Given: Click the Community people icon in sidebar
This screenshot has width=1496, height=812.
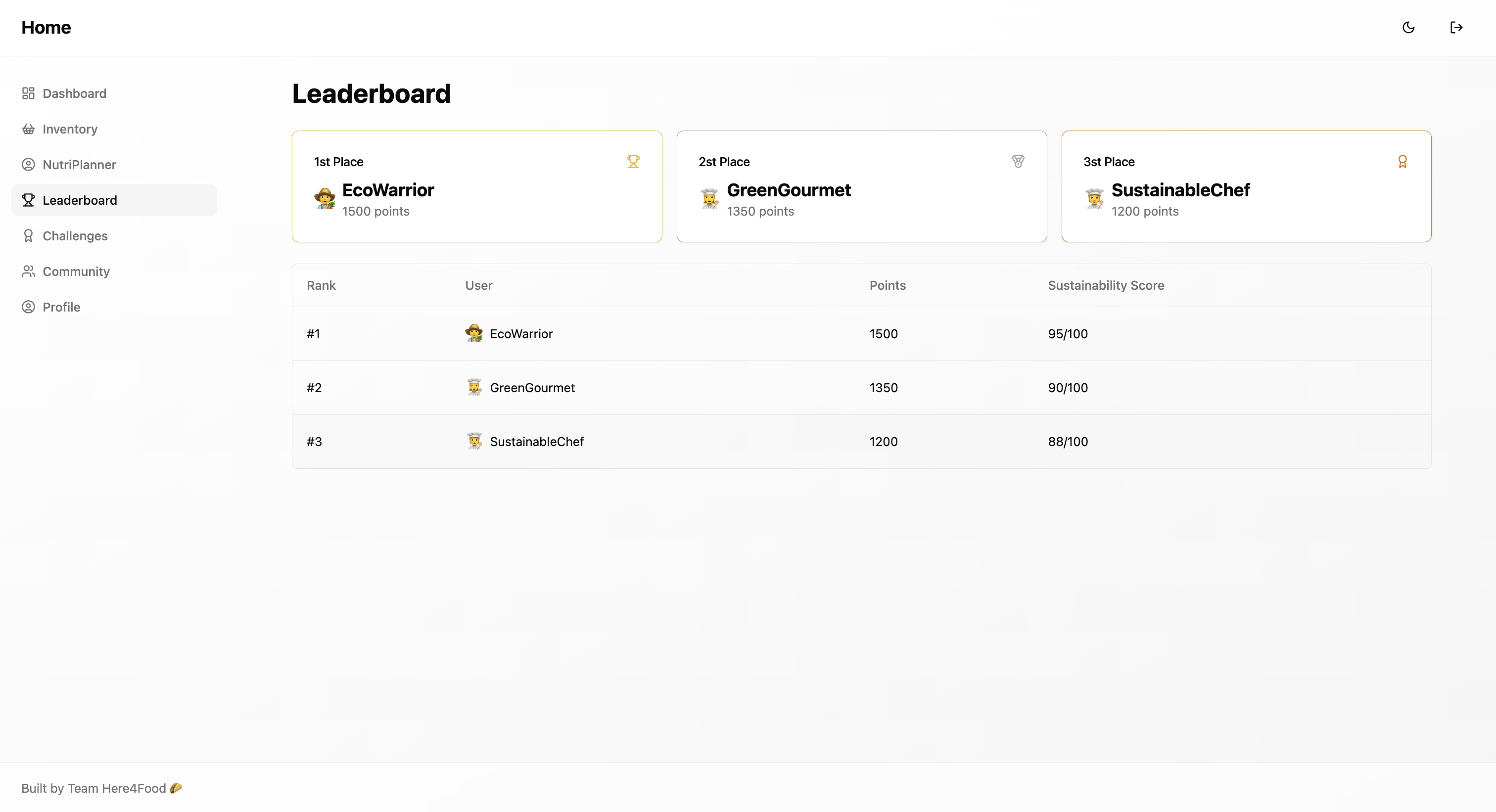Looking at the screenshot, I should point(28,271).
